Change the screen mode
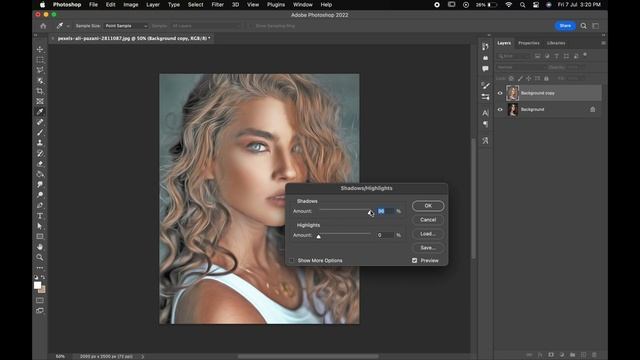The width and height of the screenshot is (640, 360). 40,311
